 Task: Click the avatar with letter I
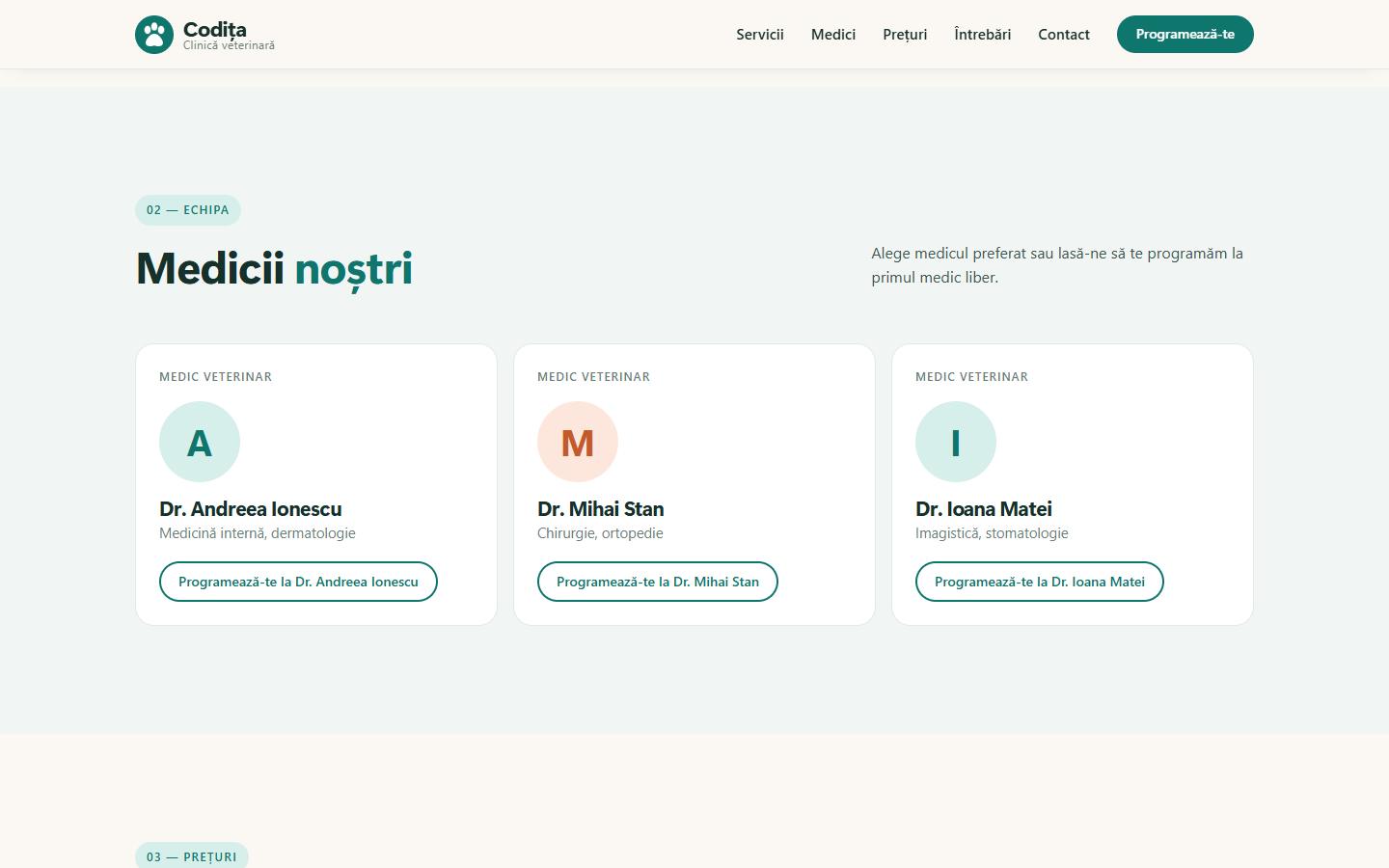click(x=956, y=442)
